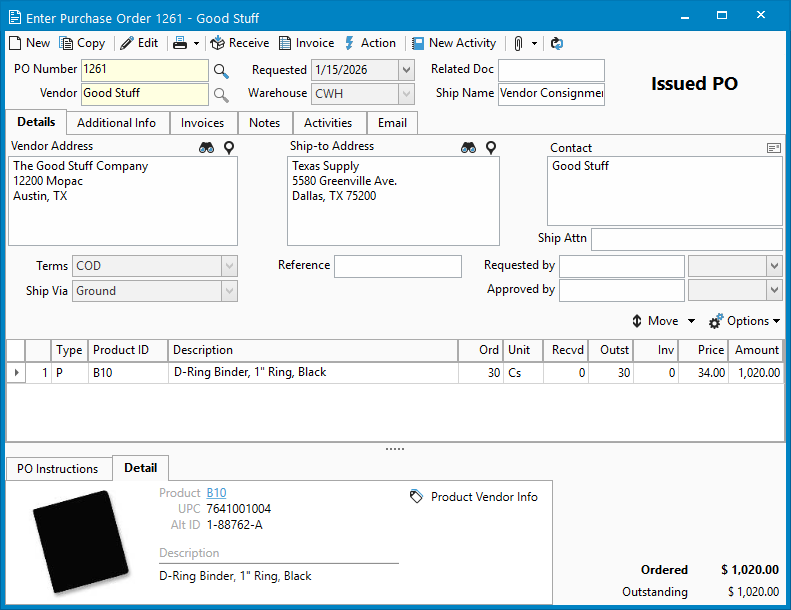The width and height of the screenshot is (791, 610).
Task: Click the B10 product link
Action: (216, 493)
